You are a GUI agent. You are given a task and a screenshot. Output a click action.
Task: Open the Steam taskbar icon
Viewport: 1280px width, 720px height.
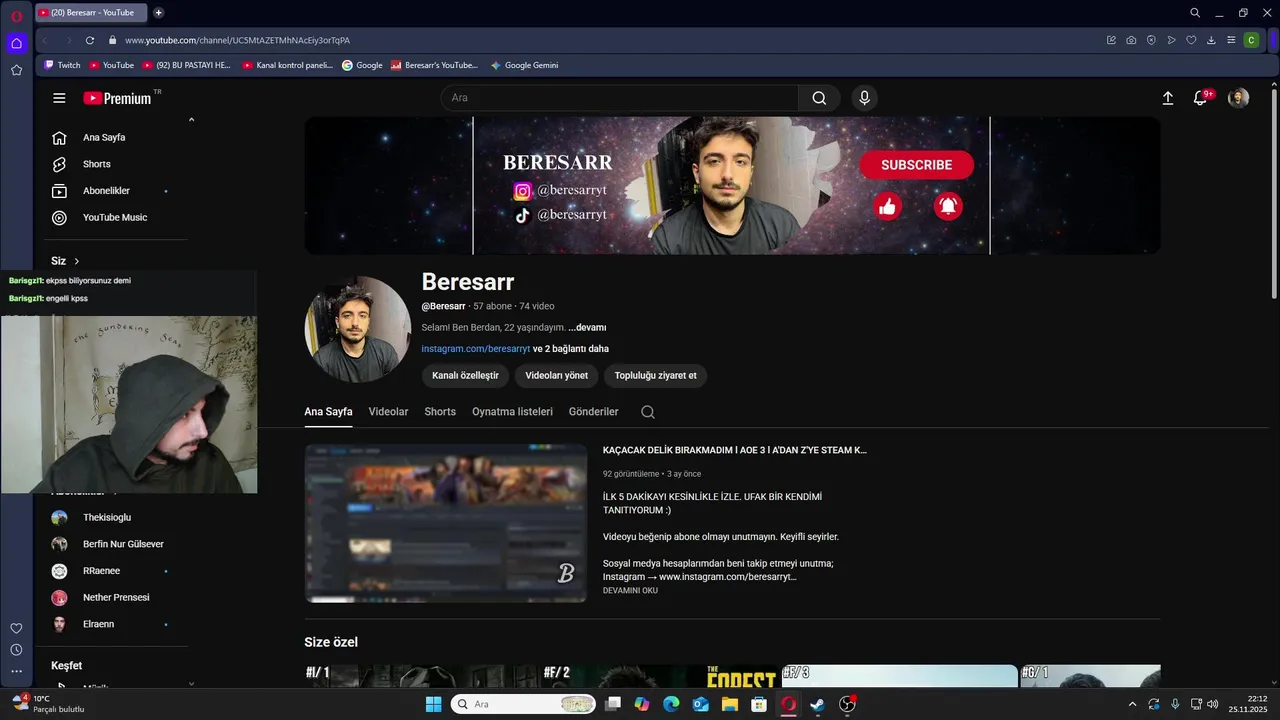click(817, 704)
